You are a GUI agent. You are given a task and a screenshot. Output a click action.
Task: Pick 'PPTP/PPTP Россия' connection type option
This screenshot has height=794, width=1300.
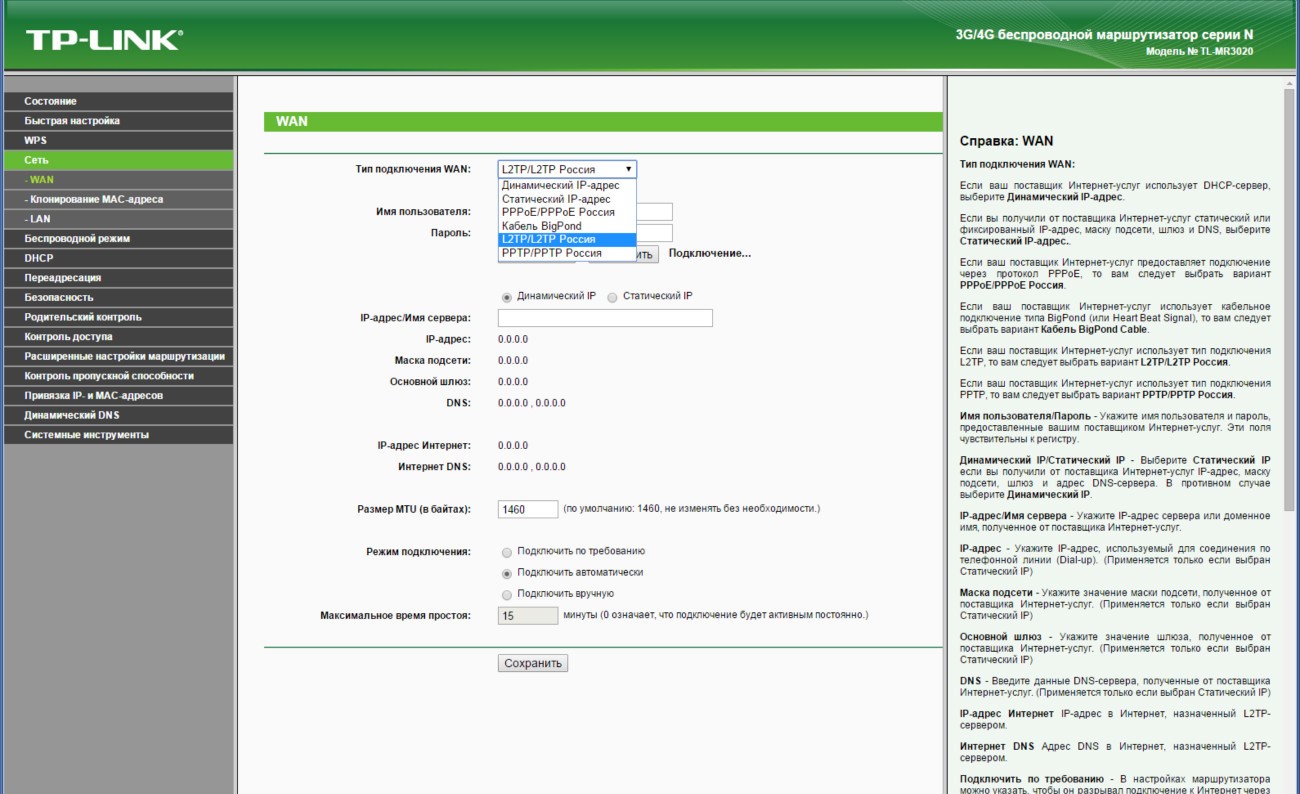point(551,253)
